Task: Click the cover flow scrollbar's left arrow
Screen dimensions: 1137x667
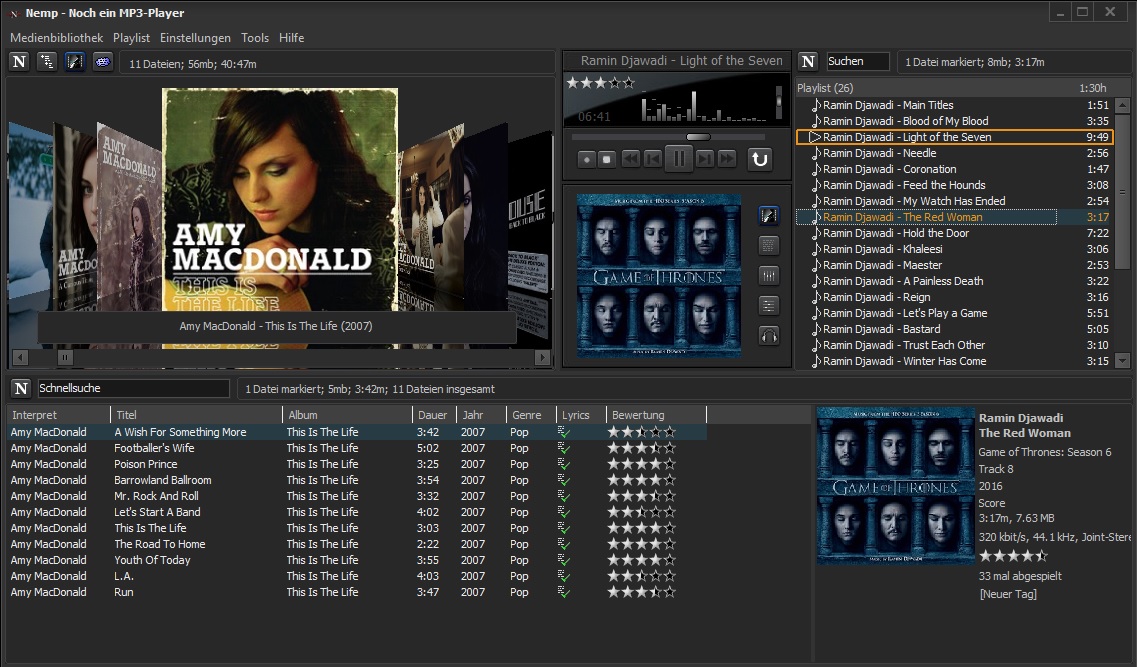Action: pos(20,357)
